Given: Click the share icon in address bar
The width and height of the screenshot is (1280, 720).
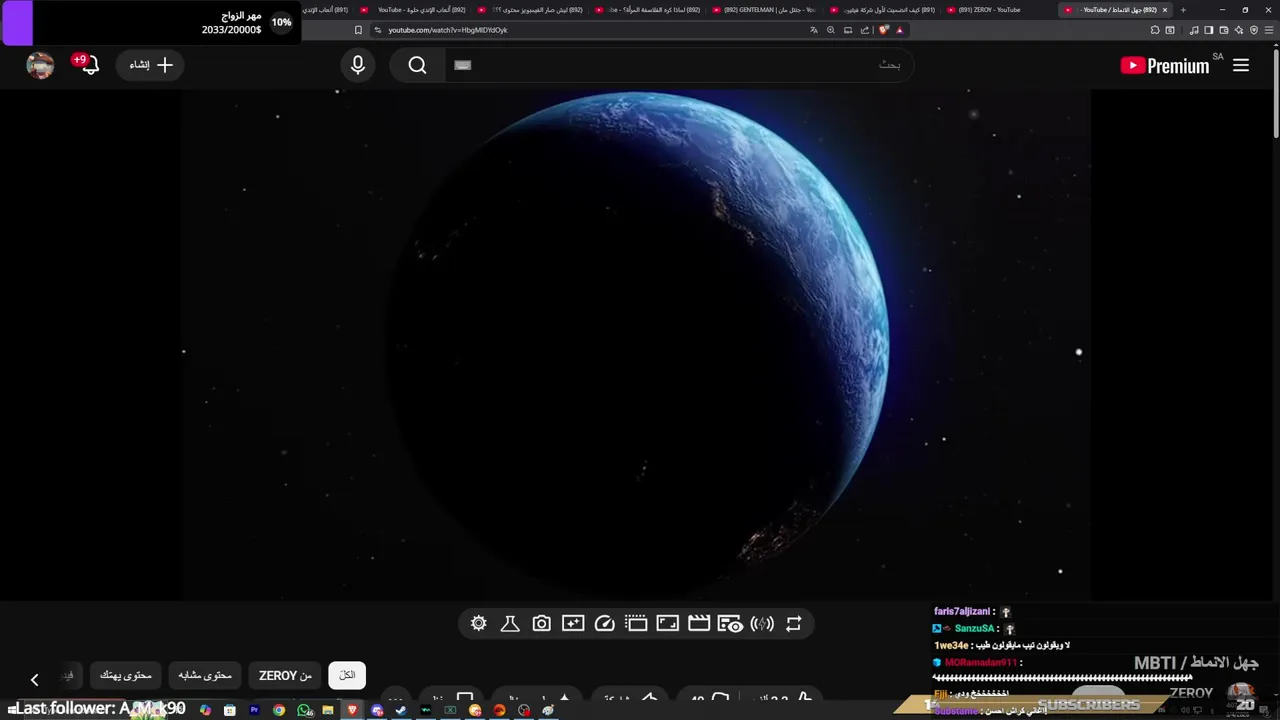Looking at the screenshot, I should 865,30.
